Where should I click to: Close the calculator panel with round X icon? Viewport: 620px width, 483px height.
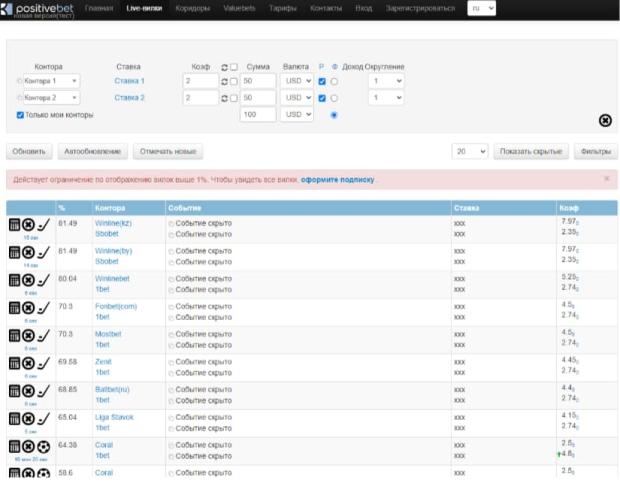click(605, 120)
